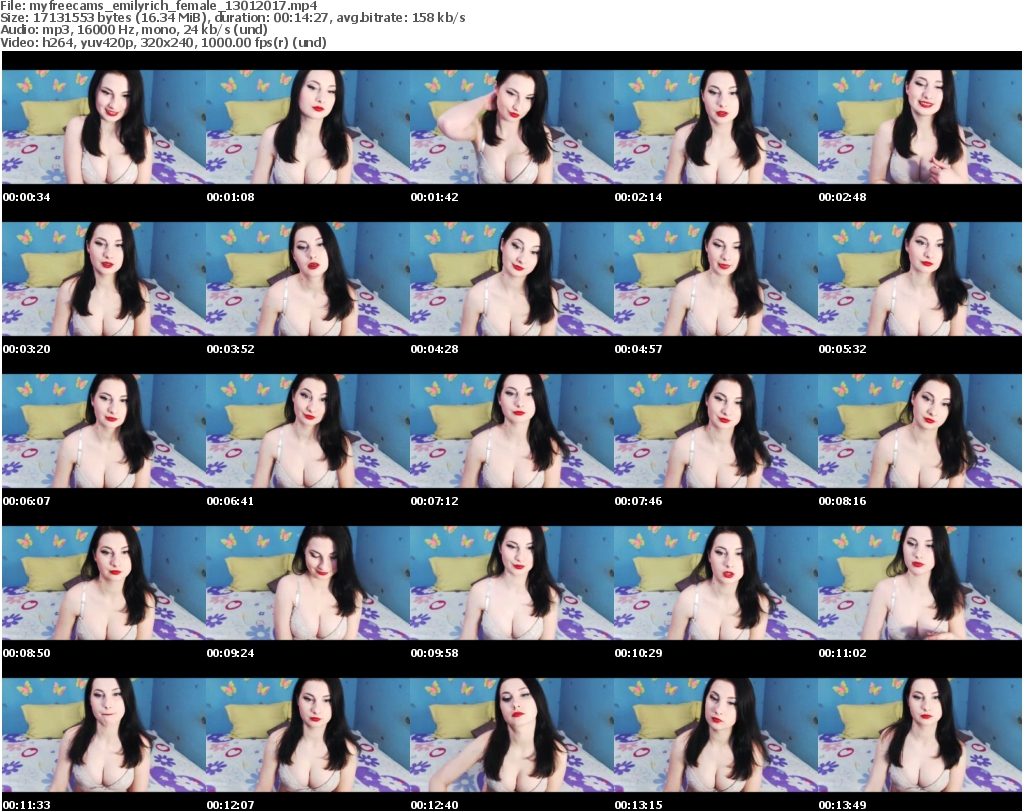Click the 00:09:24 timestamp label
The width and height of the screenshot is (1024, 811).
231,653
